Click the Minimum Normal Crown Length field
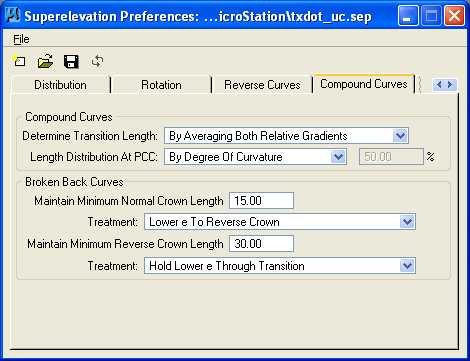This screenshot has height=361, width=470. click(261, 201)
